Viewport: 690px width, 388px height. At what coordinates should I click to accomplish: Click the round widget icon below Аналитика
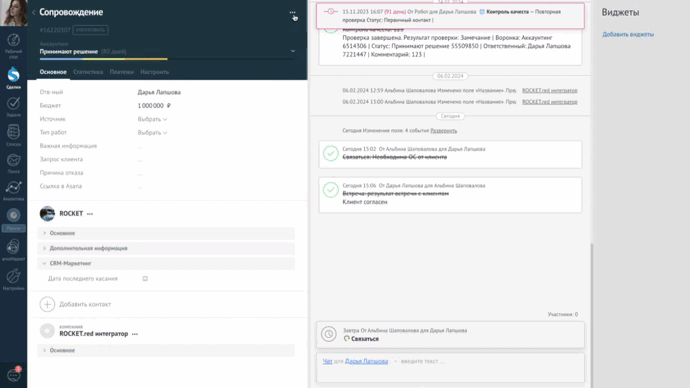[x=13, y=215]
